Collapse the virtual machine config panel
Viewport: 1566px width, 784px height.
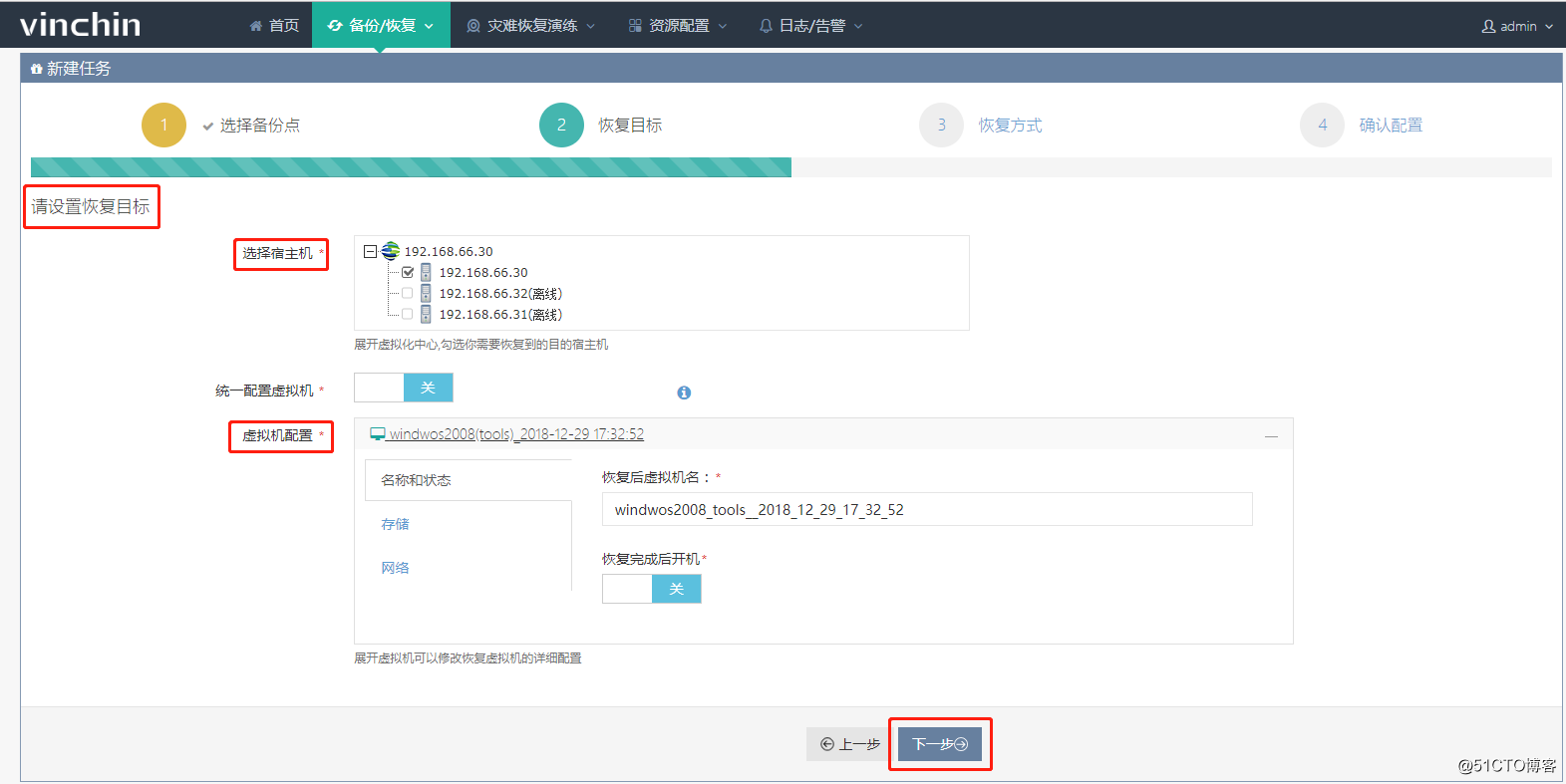click(x=1271, y=436)
